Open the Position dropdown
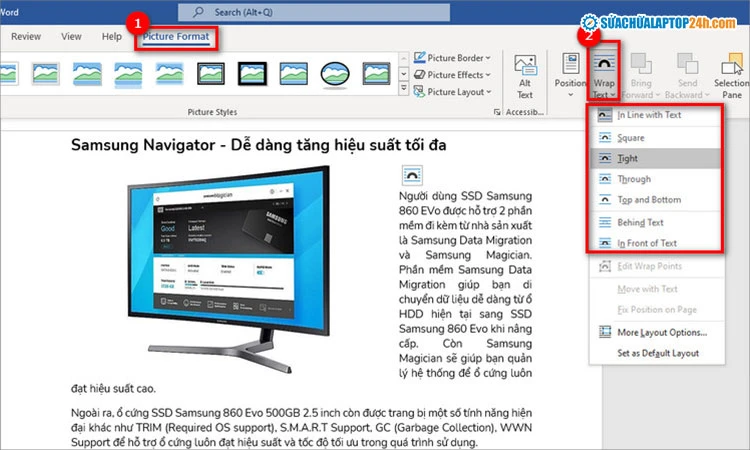750x450 pixels. click(570, 76)
